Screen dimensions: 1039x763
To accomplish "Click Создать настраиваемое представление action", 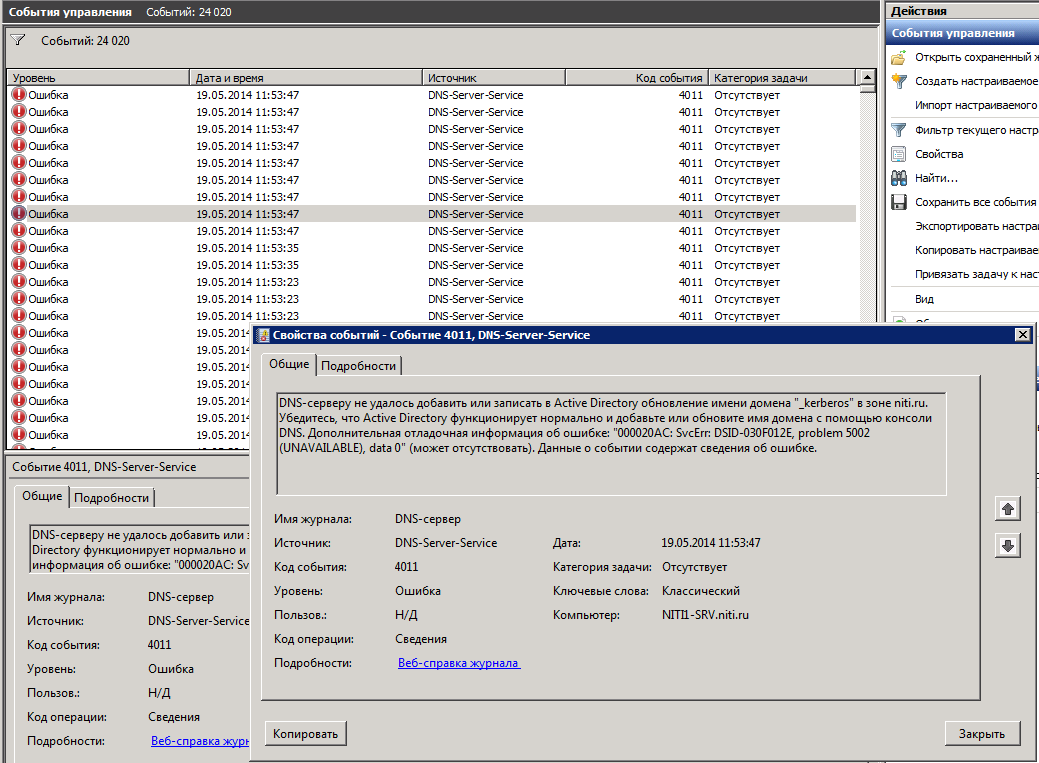I will [x=977, y=82].
